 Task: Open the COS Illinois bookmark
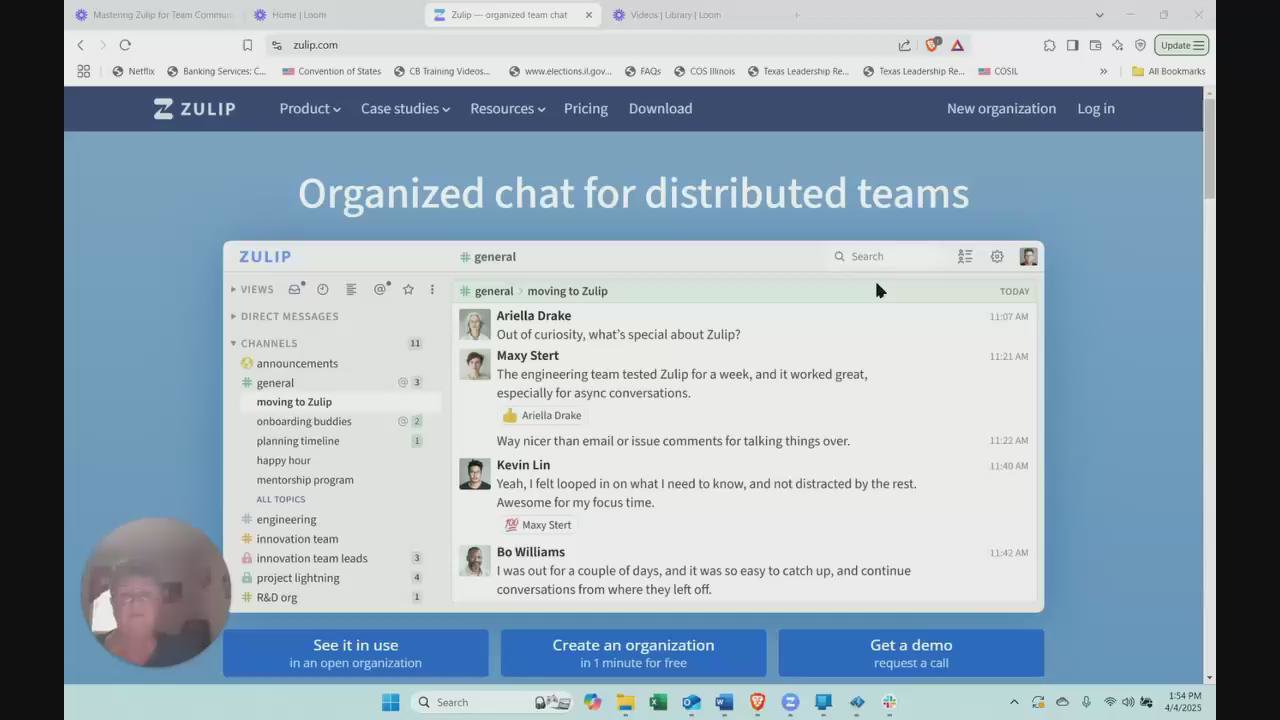click(705, 71)
